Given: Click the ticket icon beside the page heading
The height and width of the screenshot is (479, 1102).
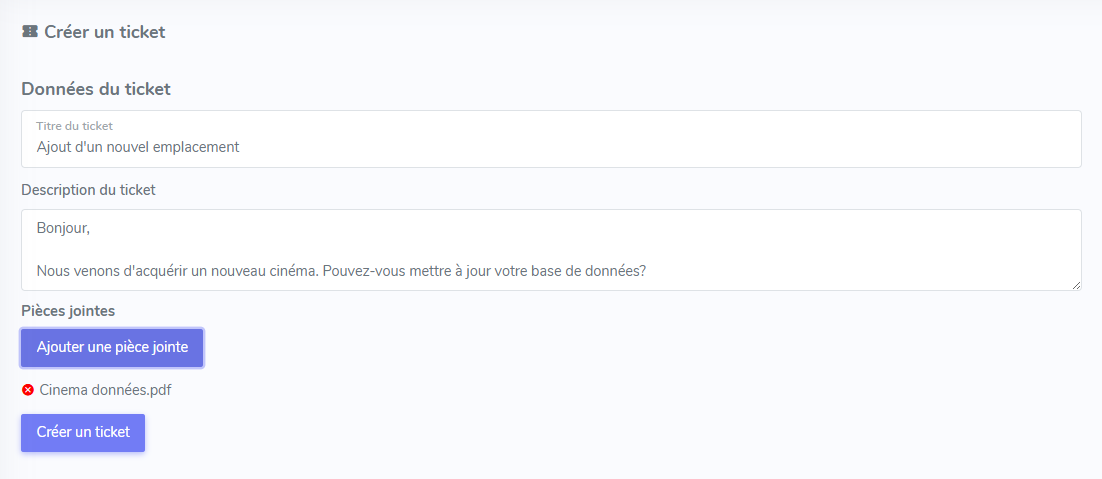Looking at the screenshot, I should tap(29, 32).
